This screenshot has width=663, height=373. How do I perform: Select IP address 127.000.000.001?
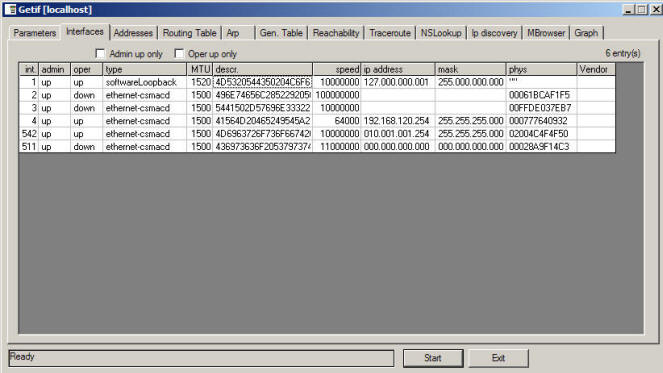point(398,82)
